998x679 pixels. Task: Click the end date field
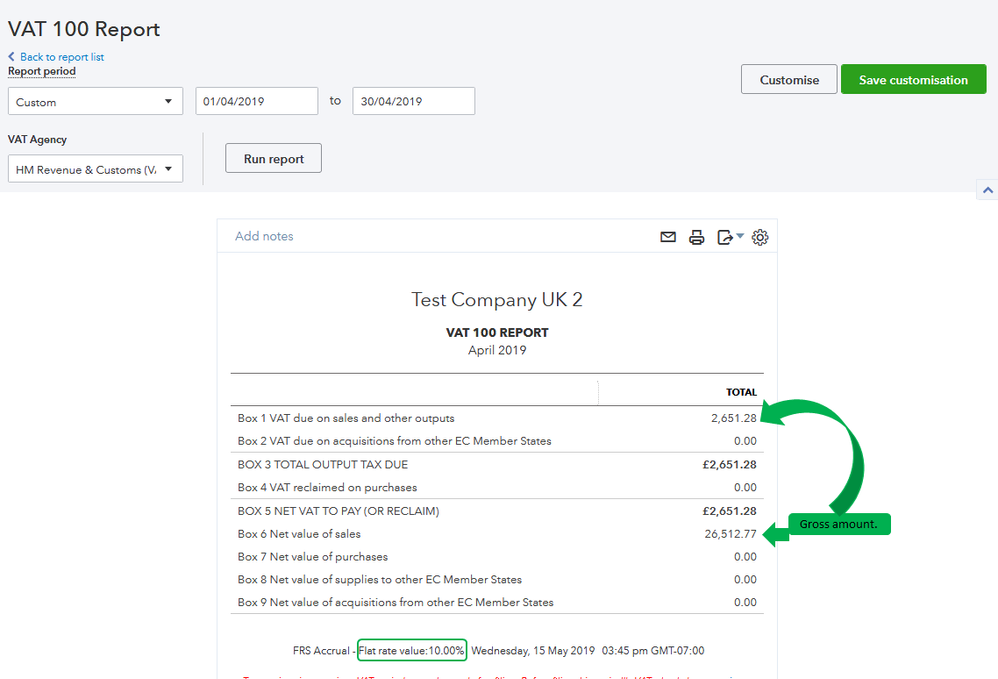(413, 101)
